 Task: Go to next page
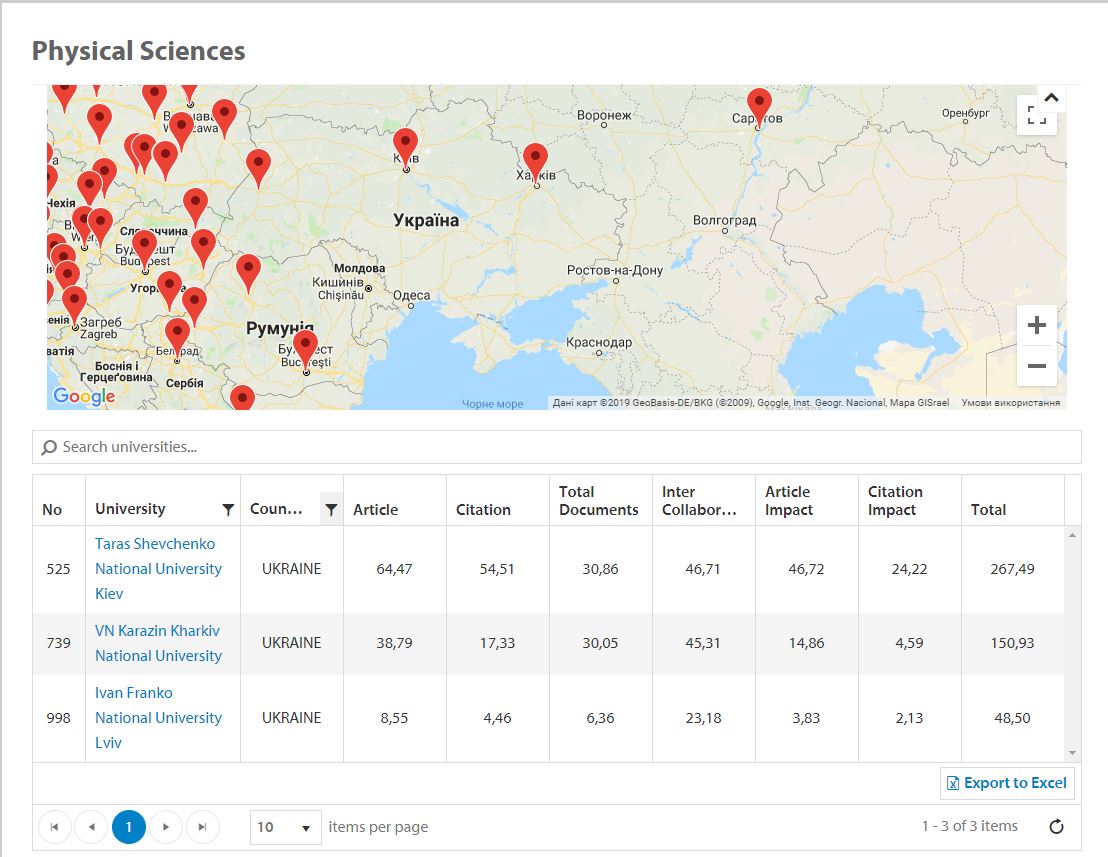[x=166, y=827]
